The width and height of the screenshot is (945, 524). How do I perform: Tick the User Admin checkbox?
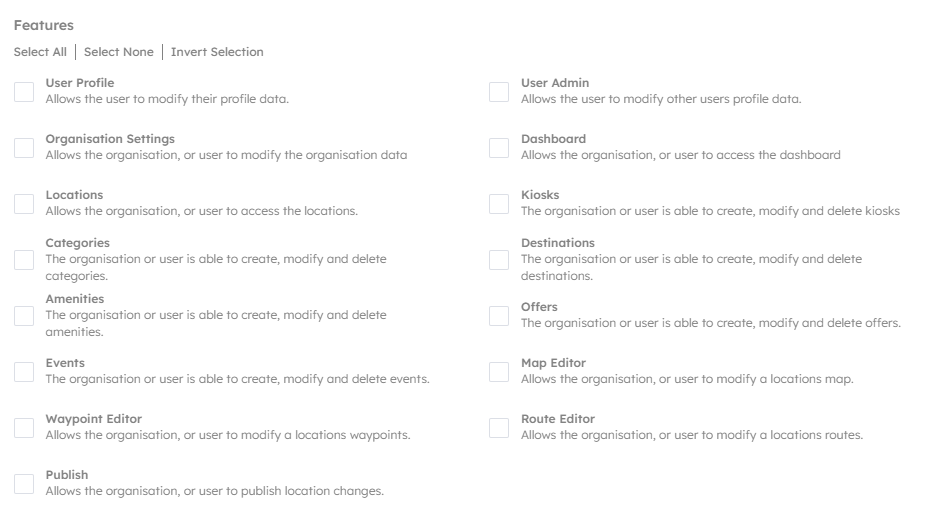(x=499, y=92)
